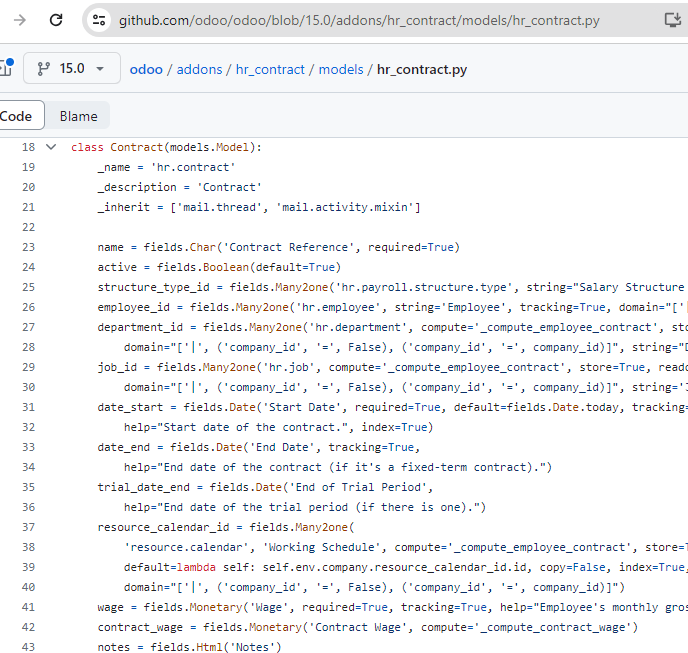Navigate to hr_contract folder breadcrumb

pyautogui.click(x=270, y=69)
